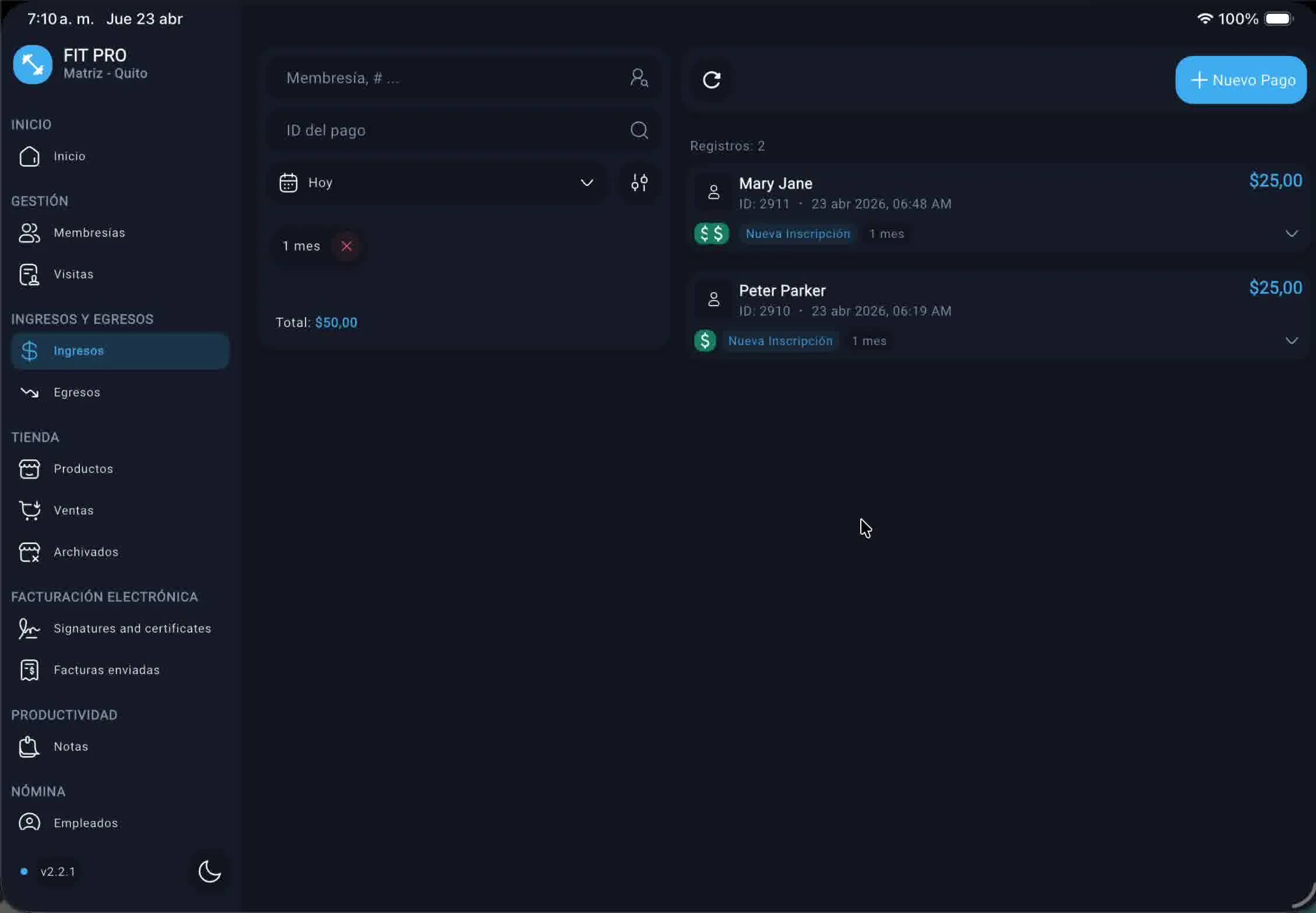This screenshot has height=913, width=1316.
Task: Open Signatures and certificates
Action: coord(120,628)
